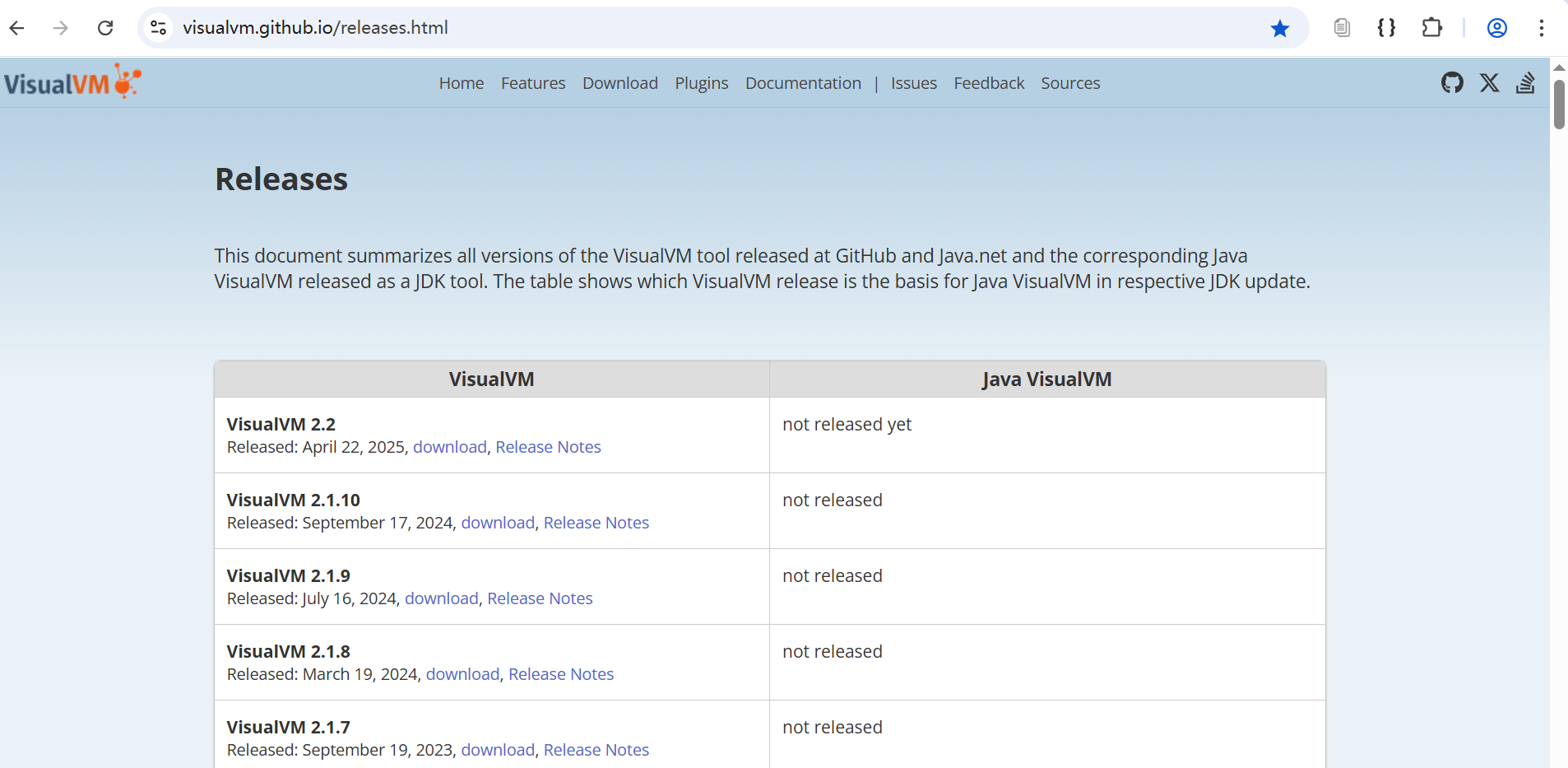
Task: Switch to the Documentation page
Action: pyautogui.click(x=803, y=83)
